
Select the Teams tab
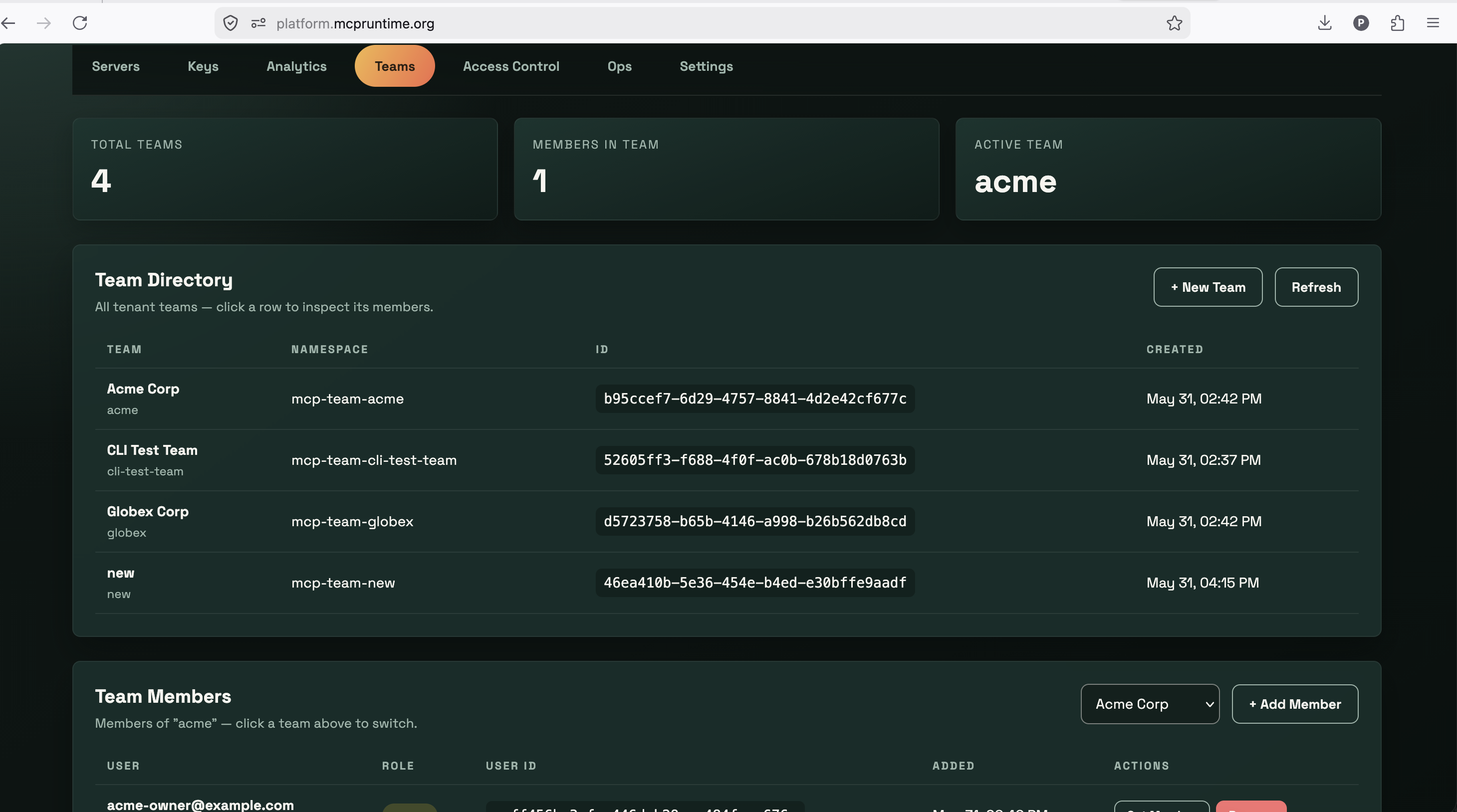tap(395, 66)
